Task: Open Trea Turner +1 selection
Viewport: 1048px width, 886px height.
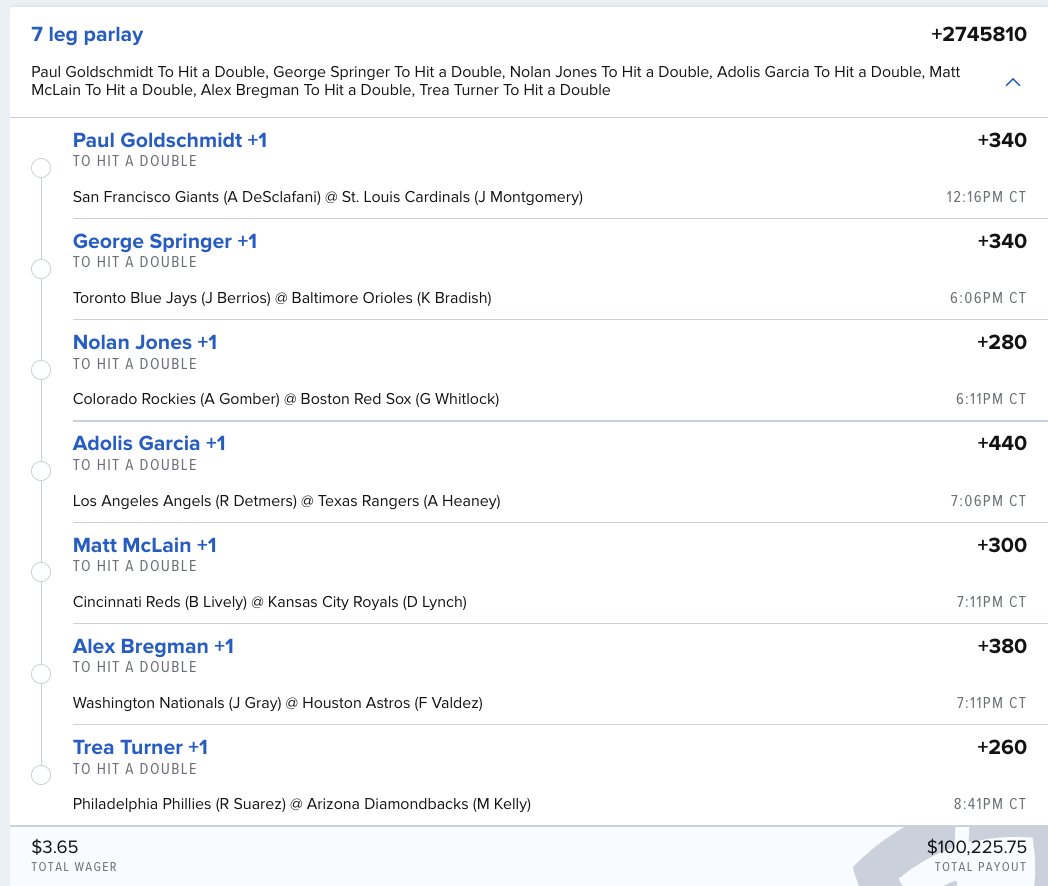Action: point(140,747)
